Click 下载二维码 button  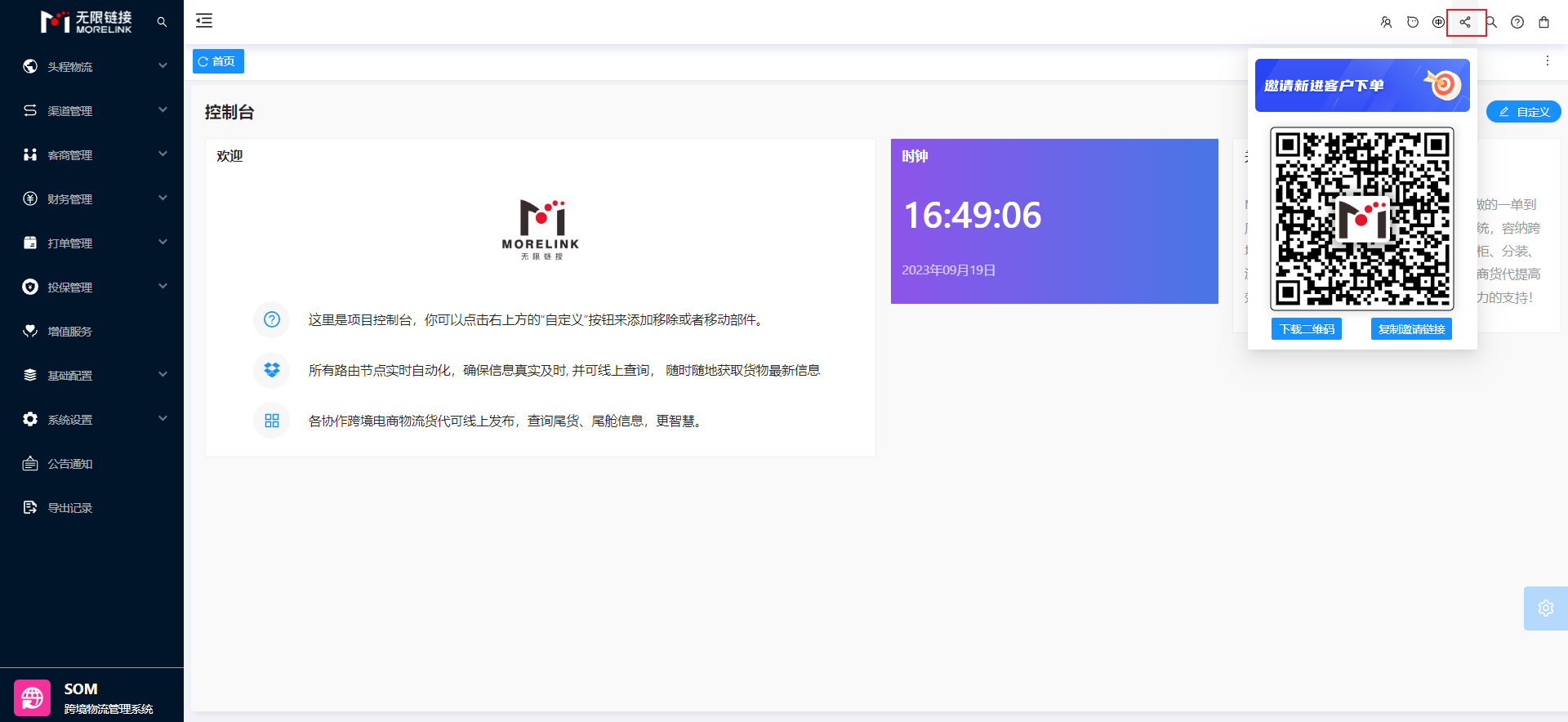tap(1307, 329)
